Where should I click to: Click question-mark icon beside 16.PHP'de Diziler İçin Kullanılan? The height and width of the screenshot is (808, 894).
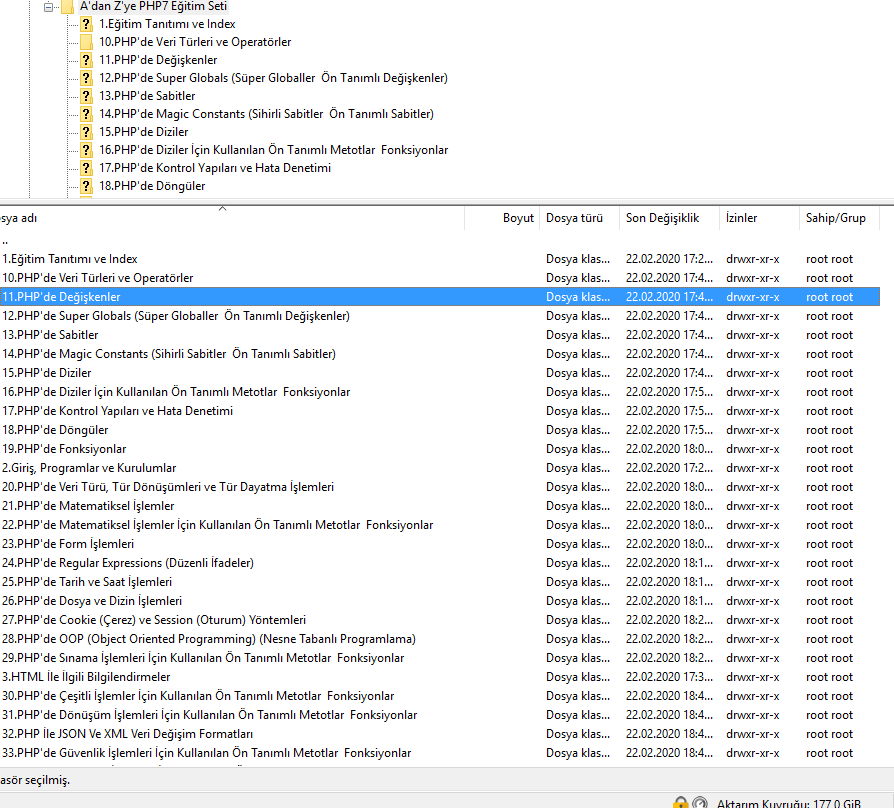[x=86, y=150]
